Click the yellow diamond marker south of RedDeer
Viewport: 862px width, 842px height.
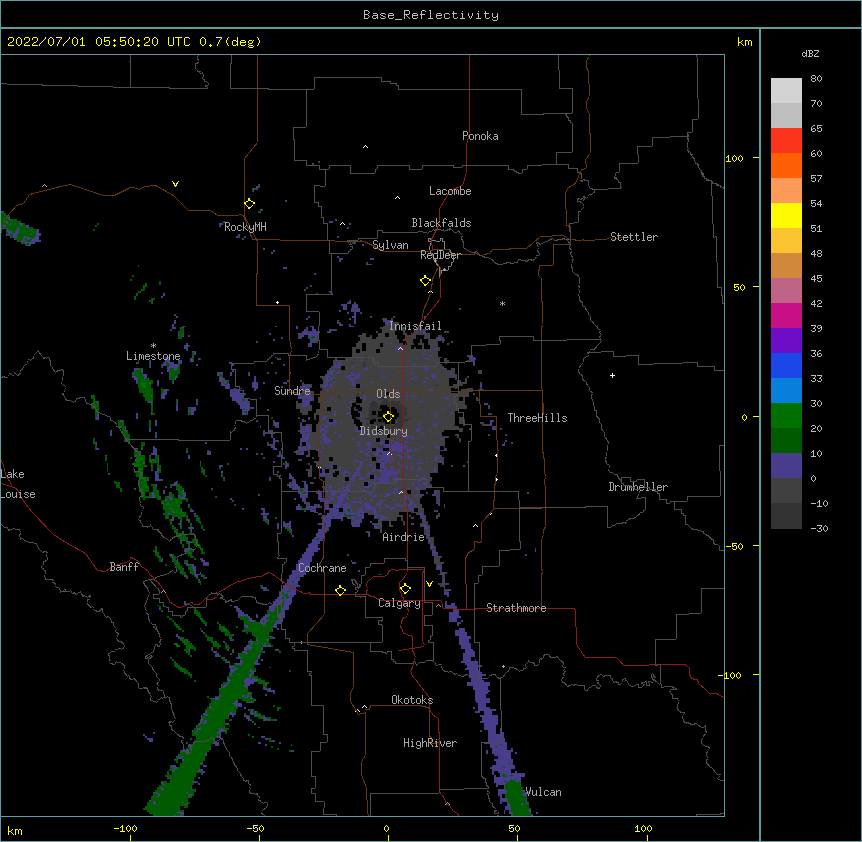point(426,281)
